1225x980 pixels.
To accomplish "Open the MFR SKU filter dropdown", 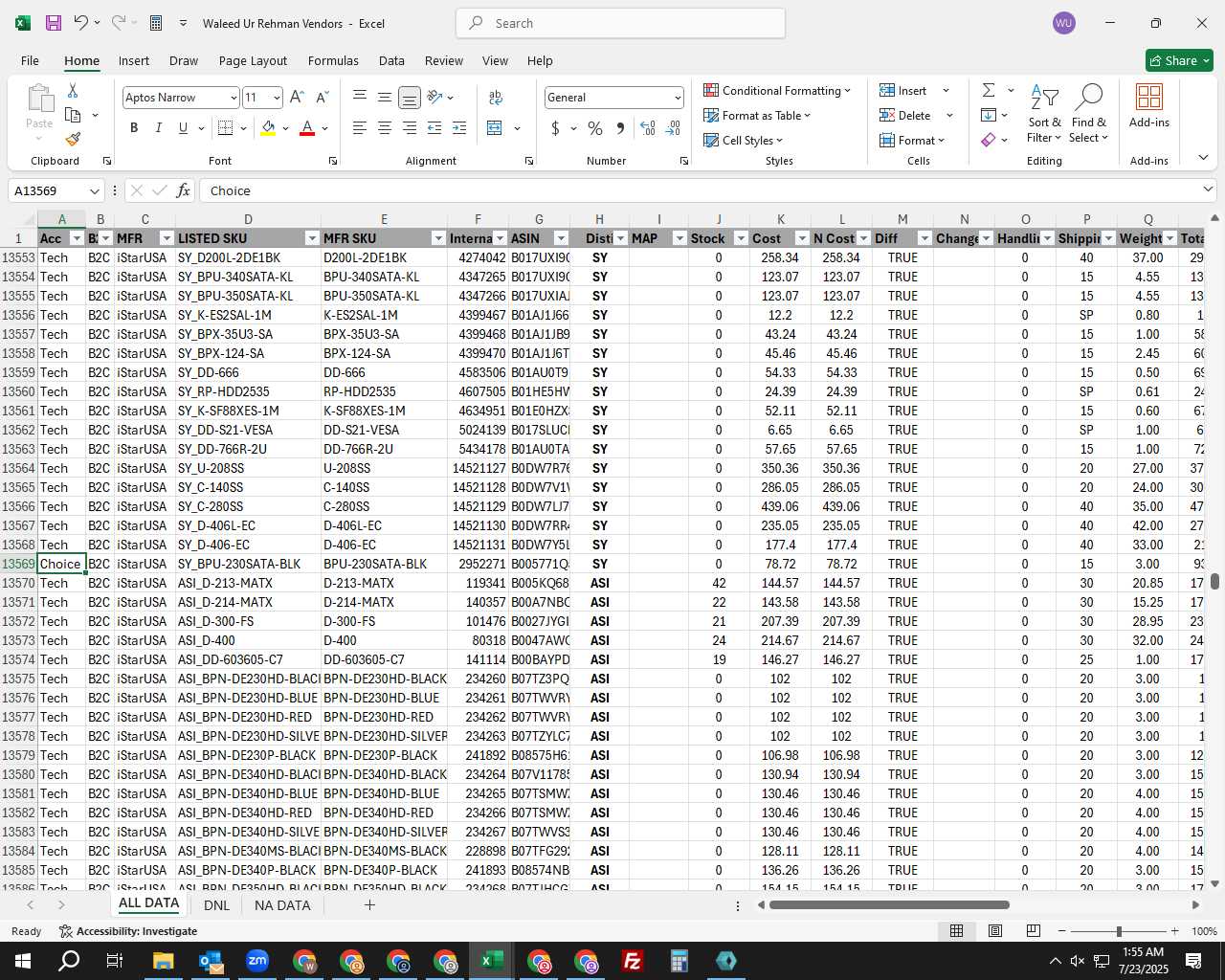I will coord(438,238).
